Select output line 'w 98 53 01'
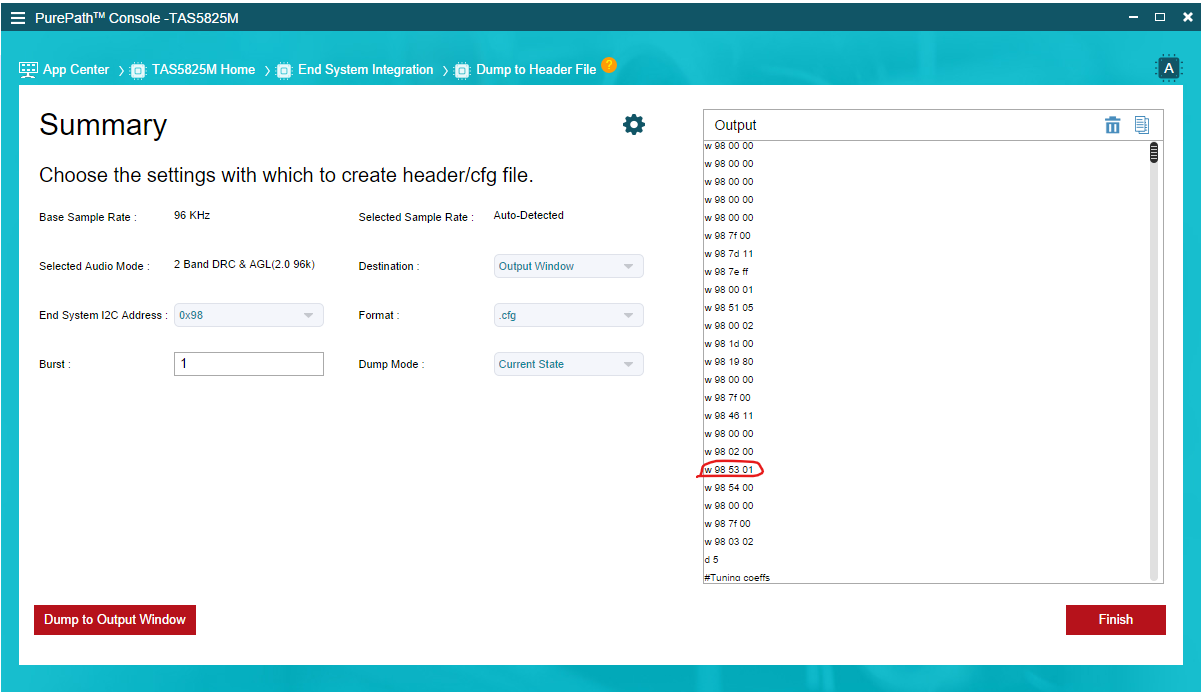This screenshot has width=1201, height=692. pos(729,470)
